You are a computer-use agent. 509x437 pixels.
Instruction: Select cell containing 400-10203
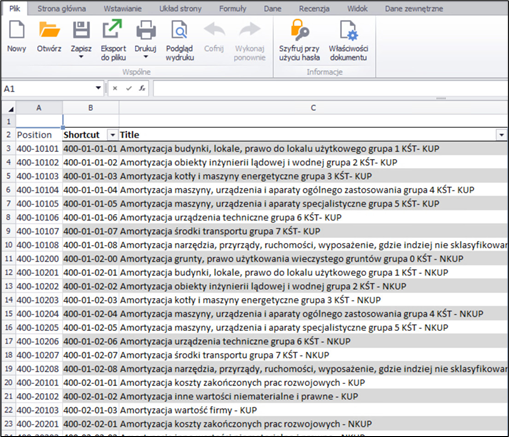(38, 300)
